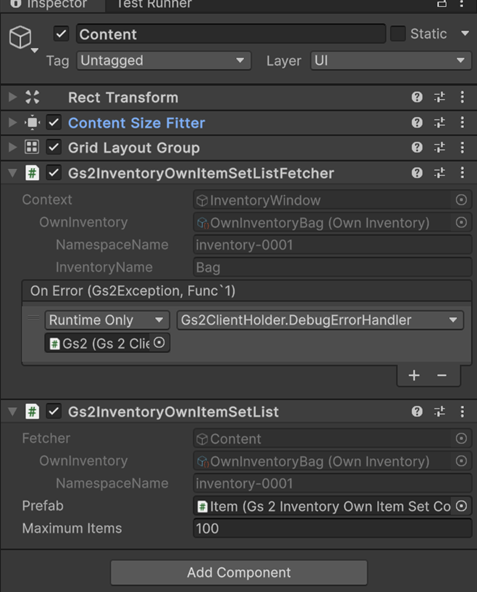Open object picker for Prefab field
Image resolution: width=477 pixels, height=592 pixels.
point(461,506)
